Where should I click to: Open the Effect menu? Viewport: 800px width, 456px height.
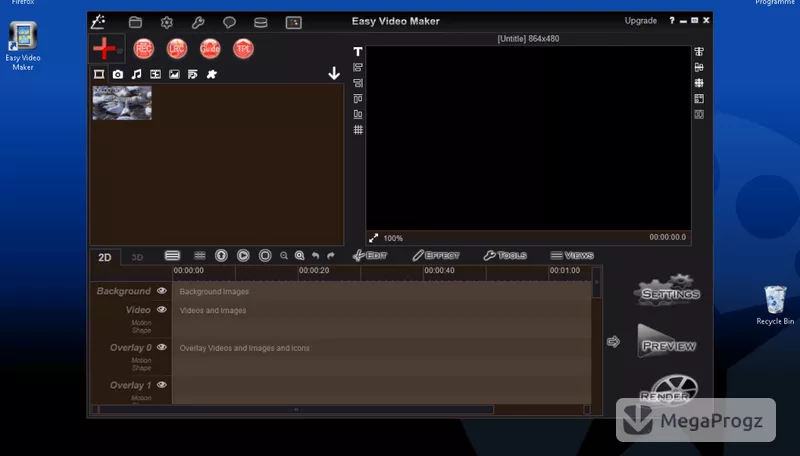coord(436,256)
